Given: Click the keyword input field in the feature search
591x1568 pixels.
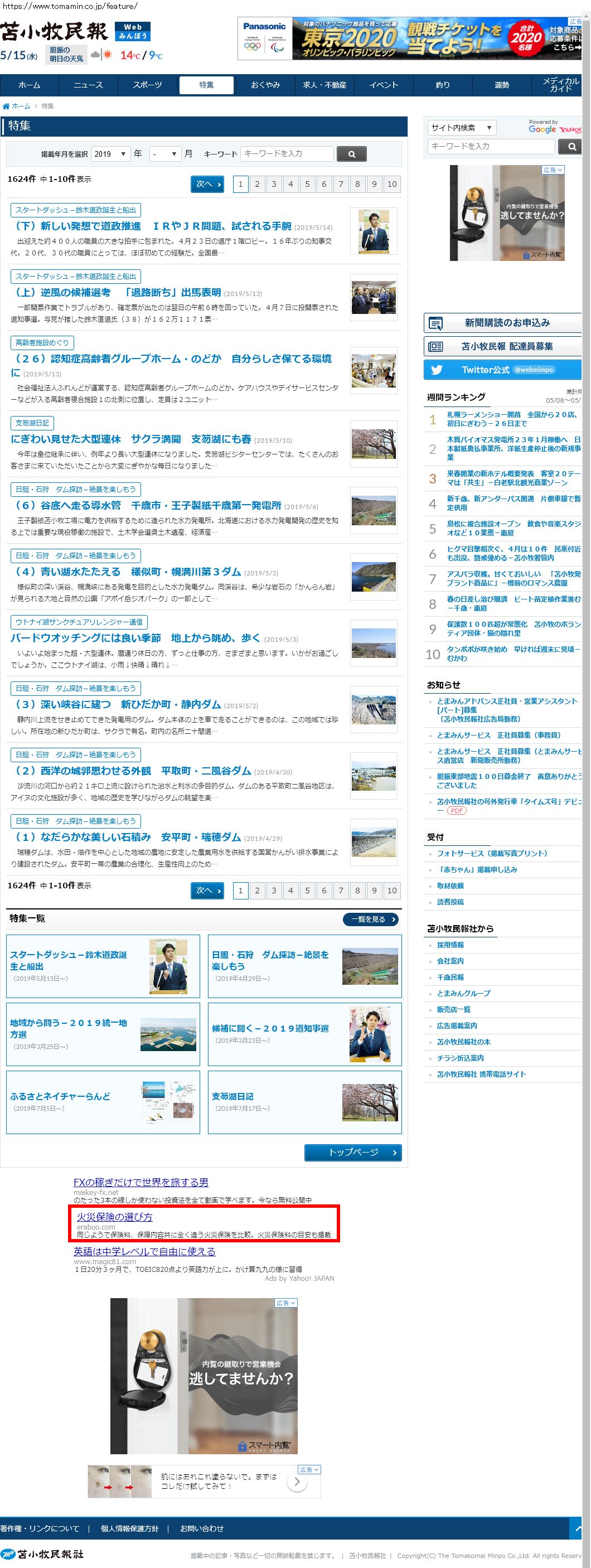Looking at the screenshot, I should [x=287, y=154].
